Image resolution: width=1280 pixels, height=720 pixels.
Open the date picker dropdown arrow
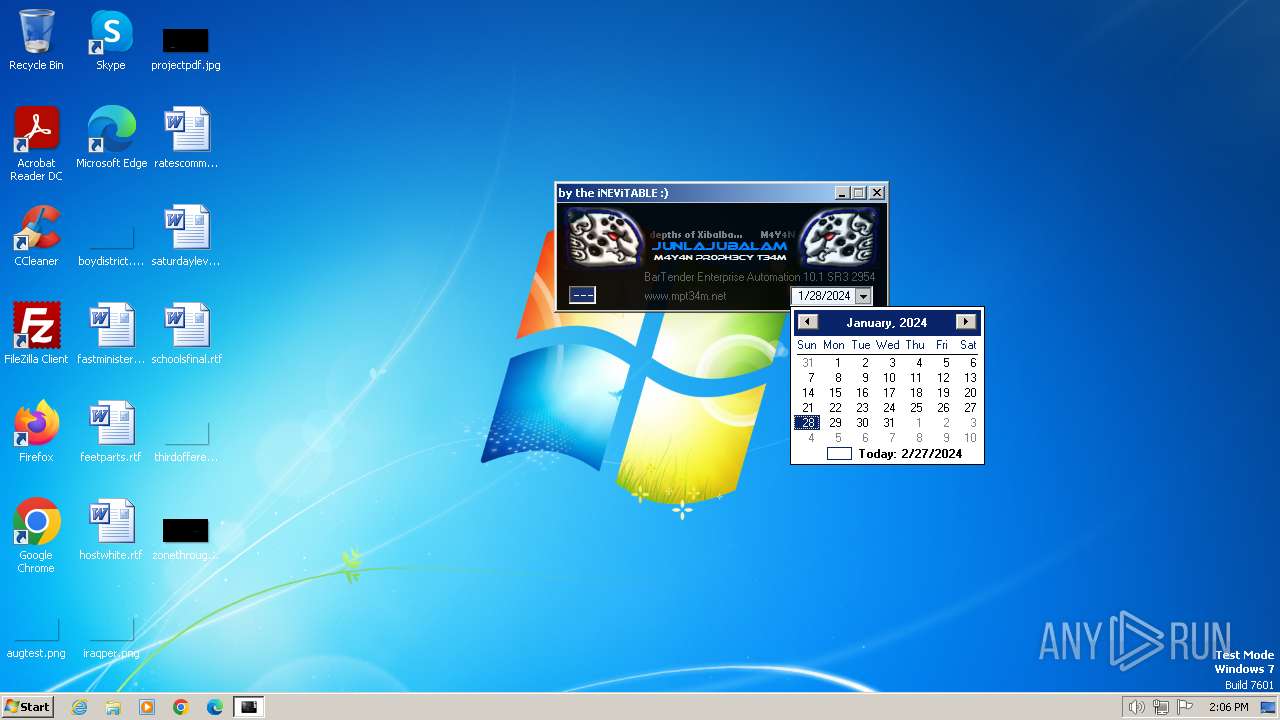click(863, 296)
